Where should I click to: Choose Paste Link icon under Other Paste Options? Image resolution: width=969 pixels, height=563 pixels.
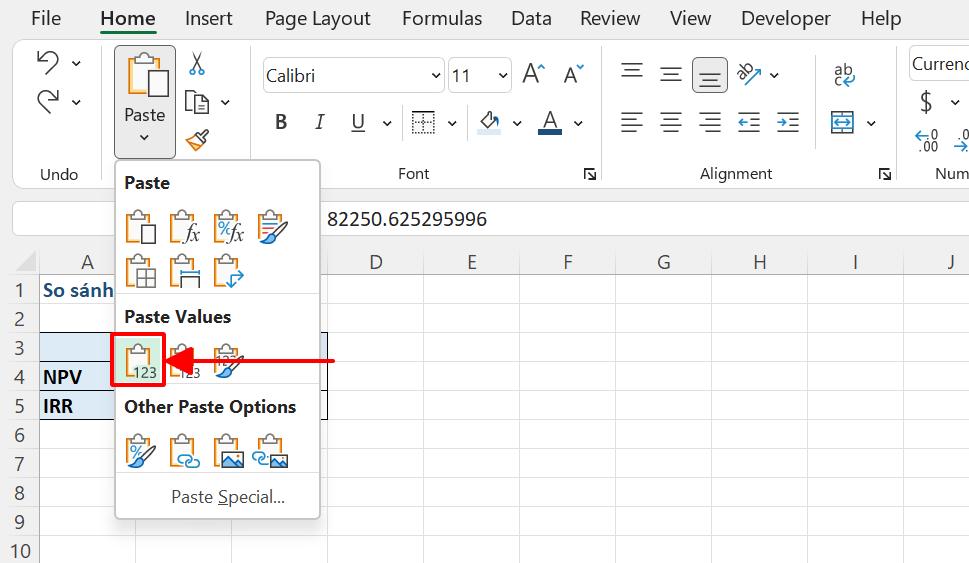(184, 451)
